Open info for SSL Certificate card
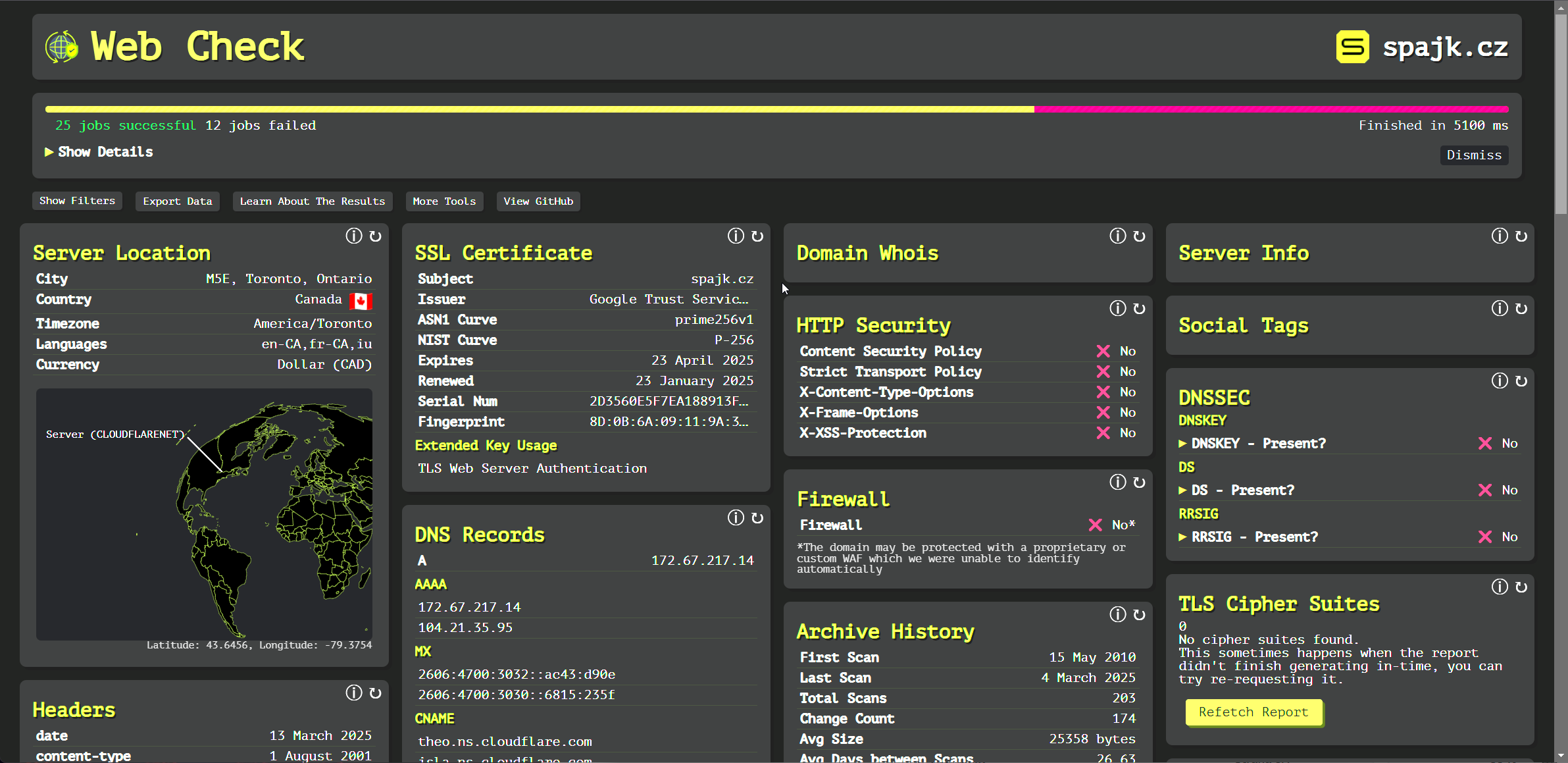Viewport: 1568px width, 763px height. coord(736,236)
